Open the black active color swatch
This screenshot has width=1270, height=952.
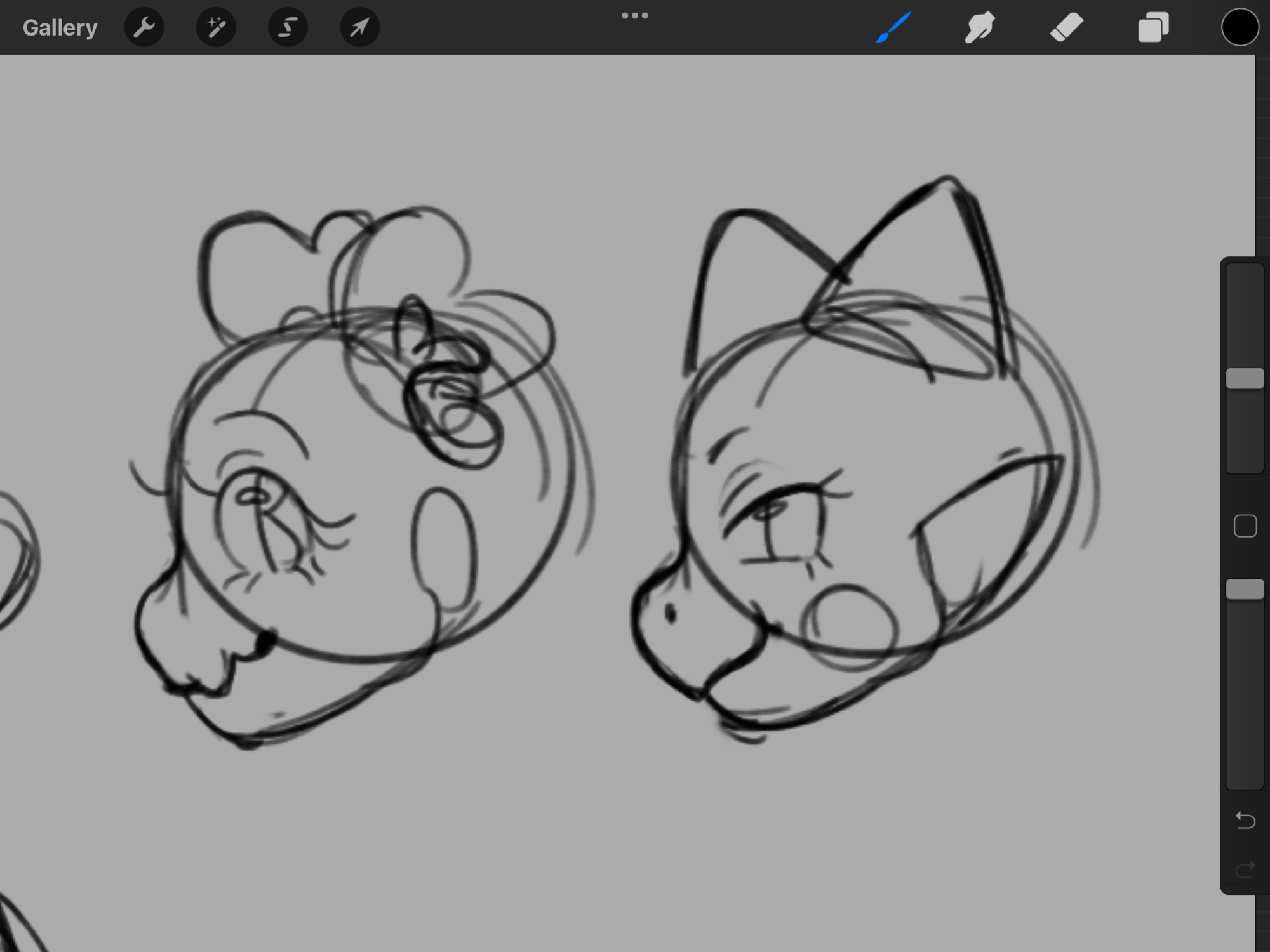pyautogui.click(x=1240, y=27)
